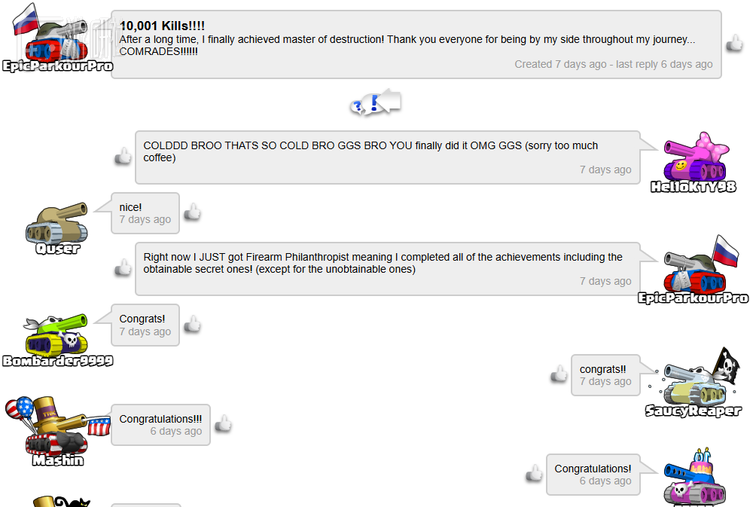
Task: Like Quser's 'nice!' comment
Action: (x=193, y=212)
